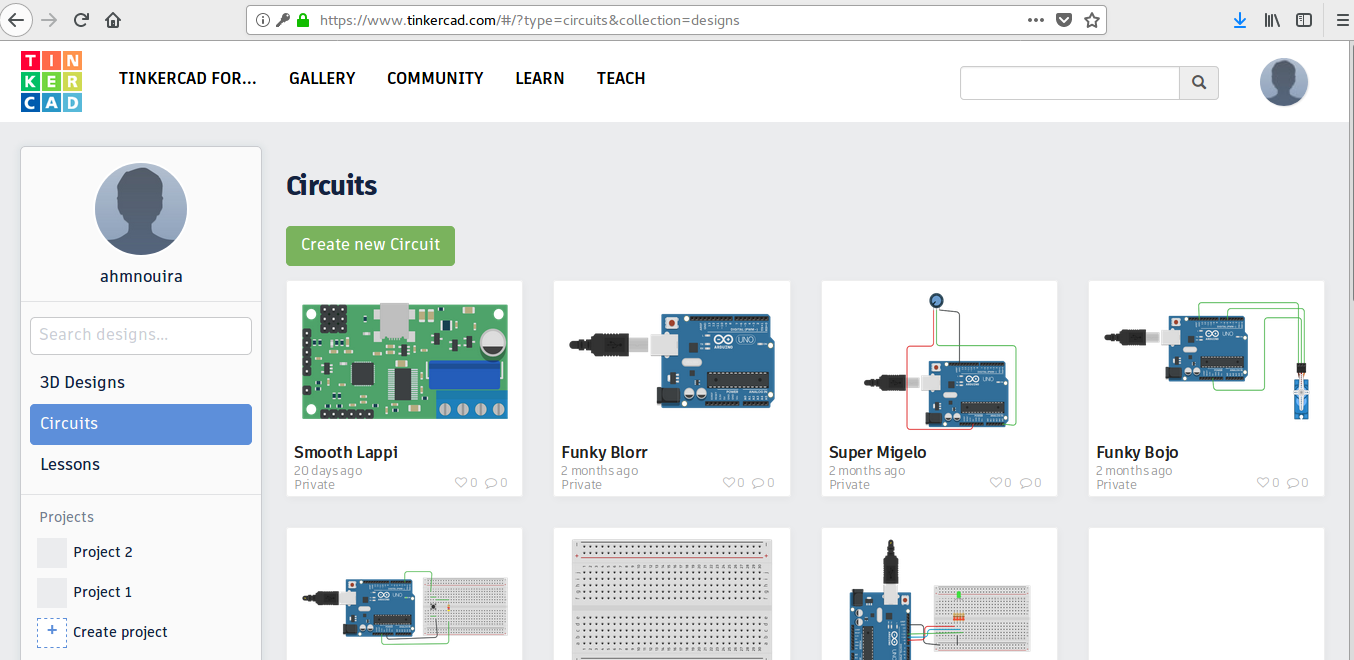Reload the page with the refresh icon

click(x=81, y=19)
